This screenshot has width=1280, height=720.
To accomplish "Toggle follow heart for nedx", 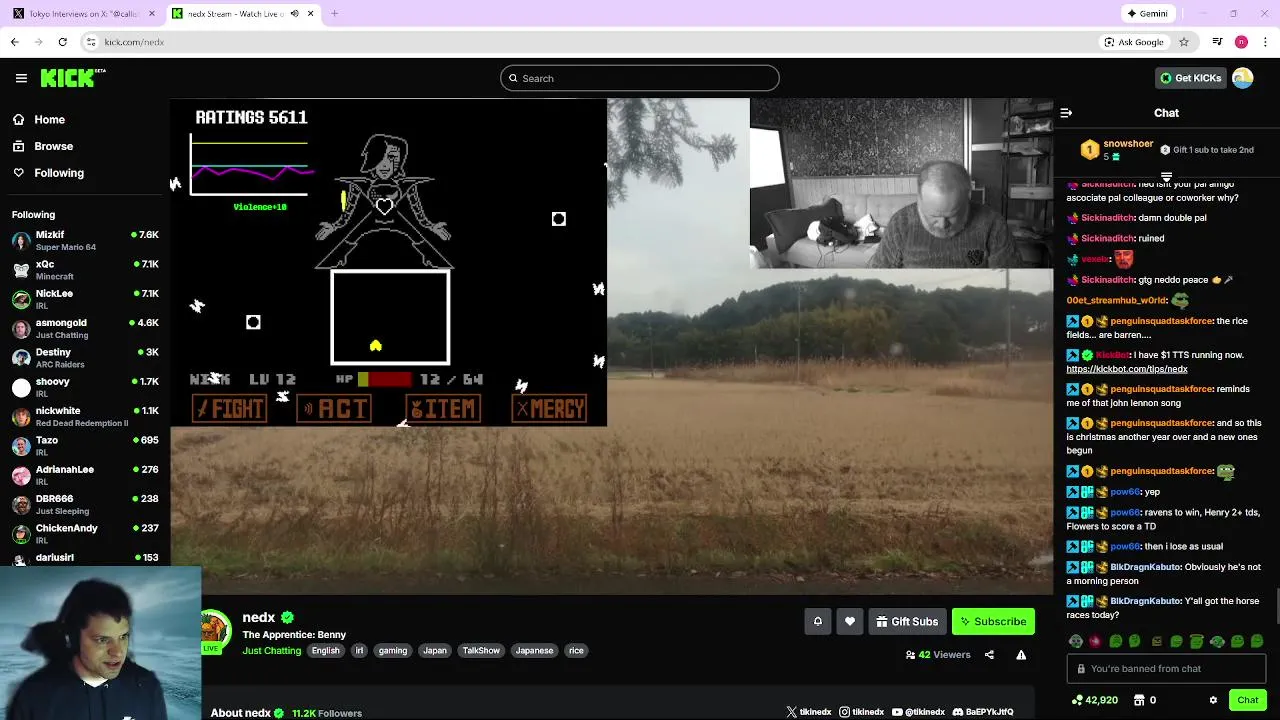I will [850, 621].
